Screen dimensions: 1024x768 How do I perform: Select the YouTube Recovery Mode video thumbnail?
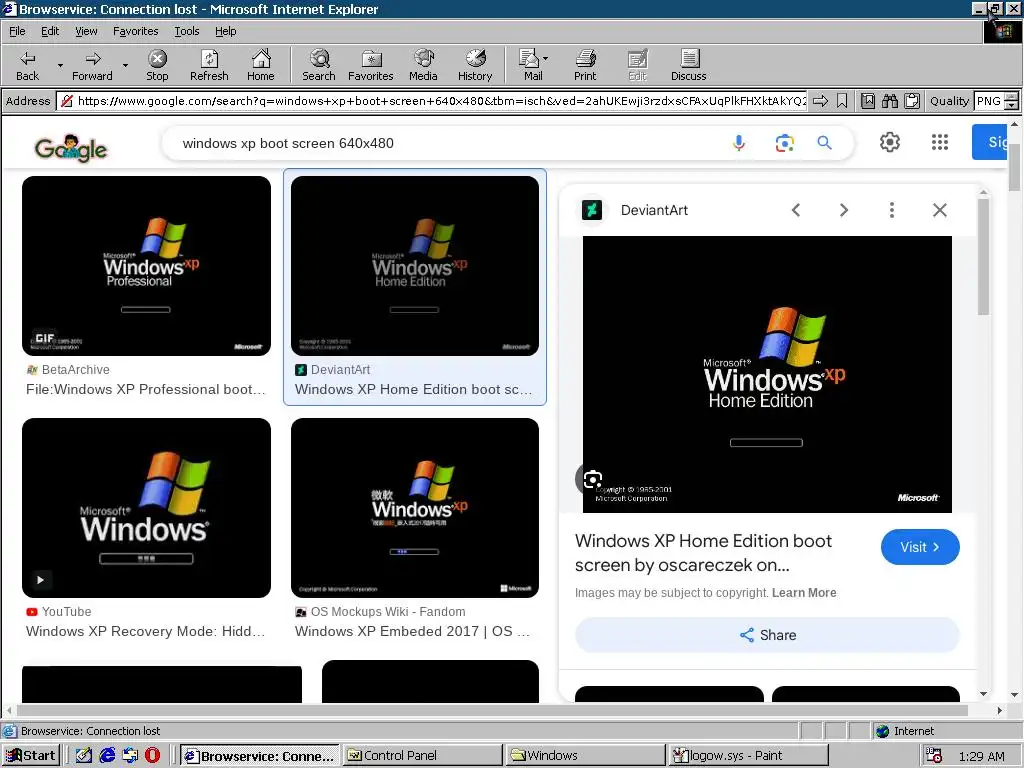146,507
